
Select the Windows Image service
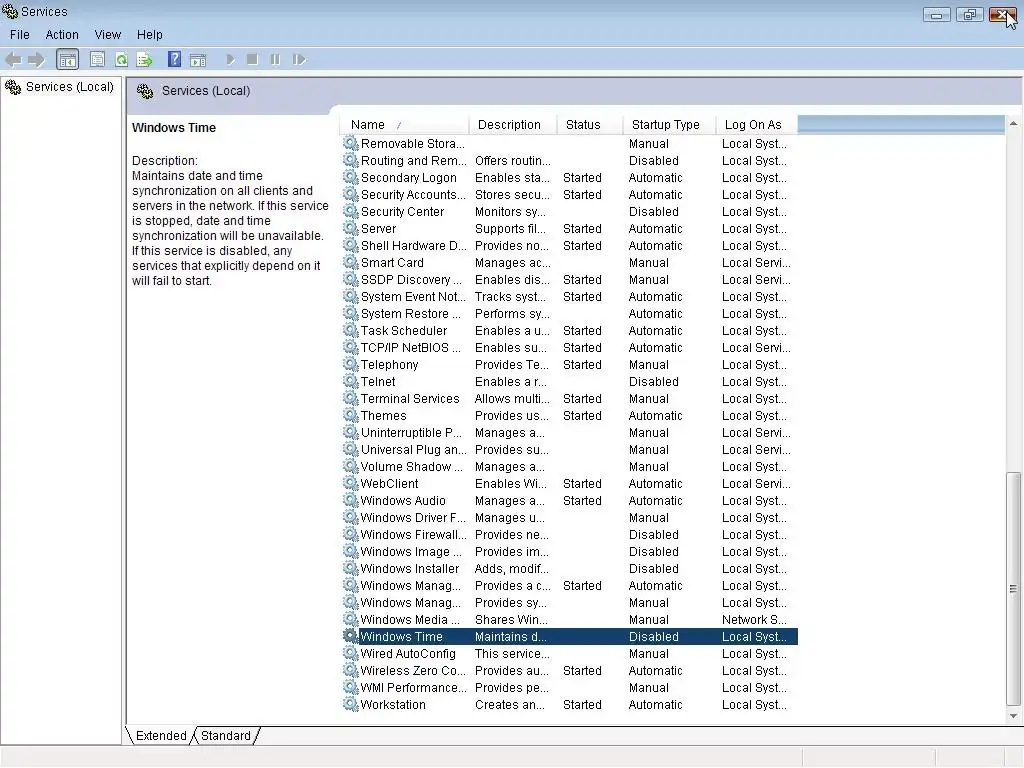(569, 552)
